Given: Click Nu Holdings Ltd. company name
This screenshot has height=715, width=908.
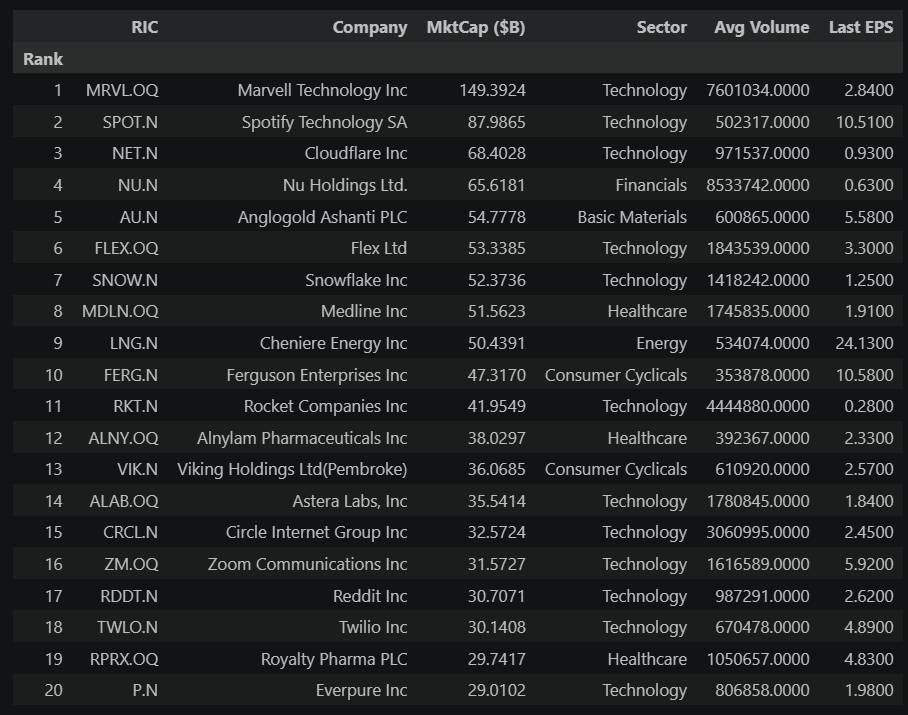Looking at the screenshot, I should tap(345, 185).
